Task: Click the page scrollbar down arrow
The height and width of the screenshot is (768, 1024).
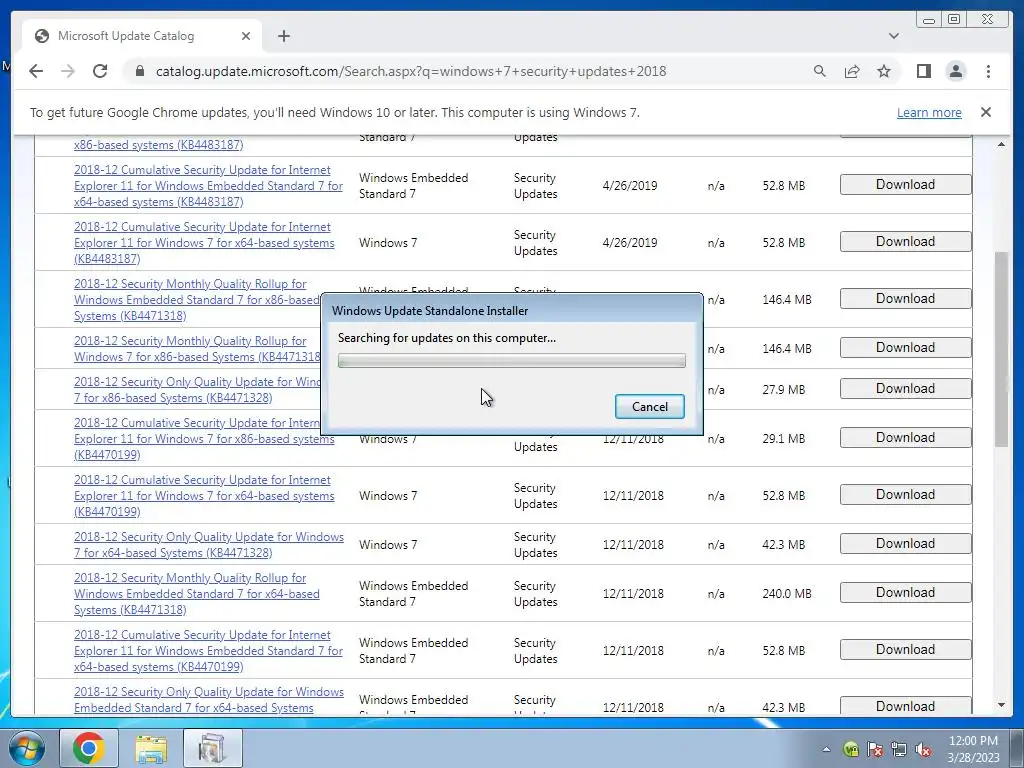Action: tap(1001, 705)
